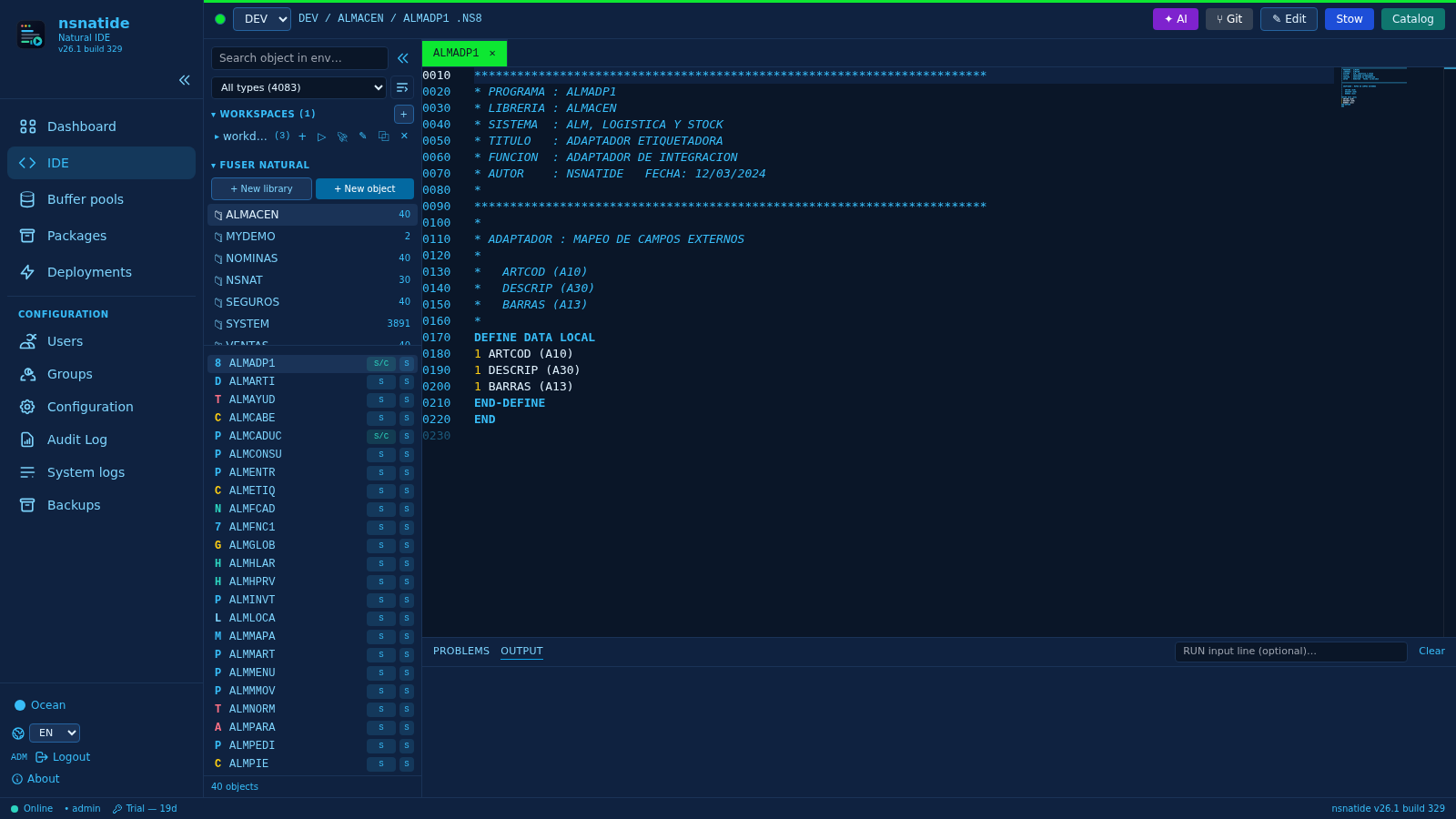
Task: Open Buffer pools section
Action: (101, 199)
